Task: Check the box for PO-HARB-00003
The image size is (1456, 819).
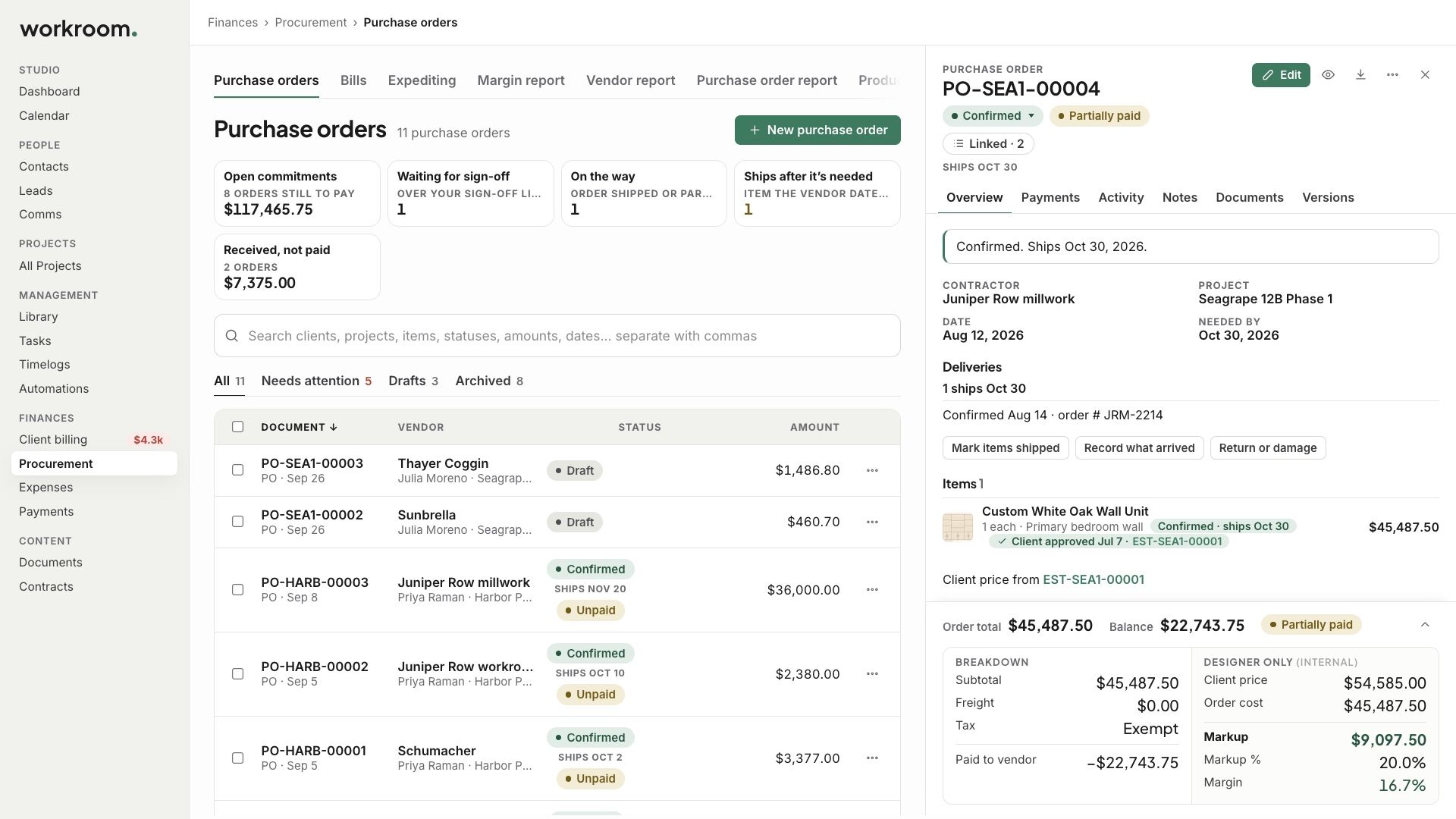Action: point(237,589)
